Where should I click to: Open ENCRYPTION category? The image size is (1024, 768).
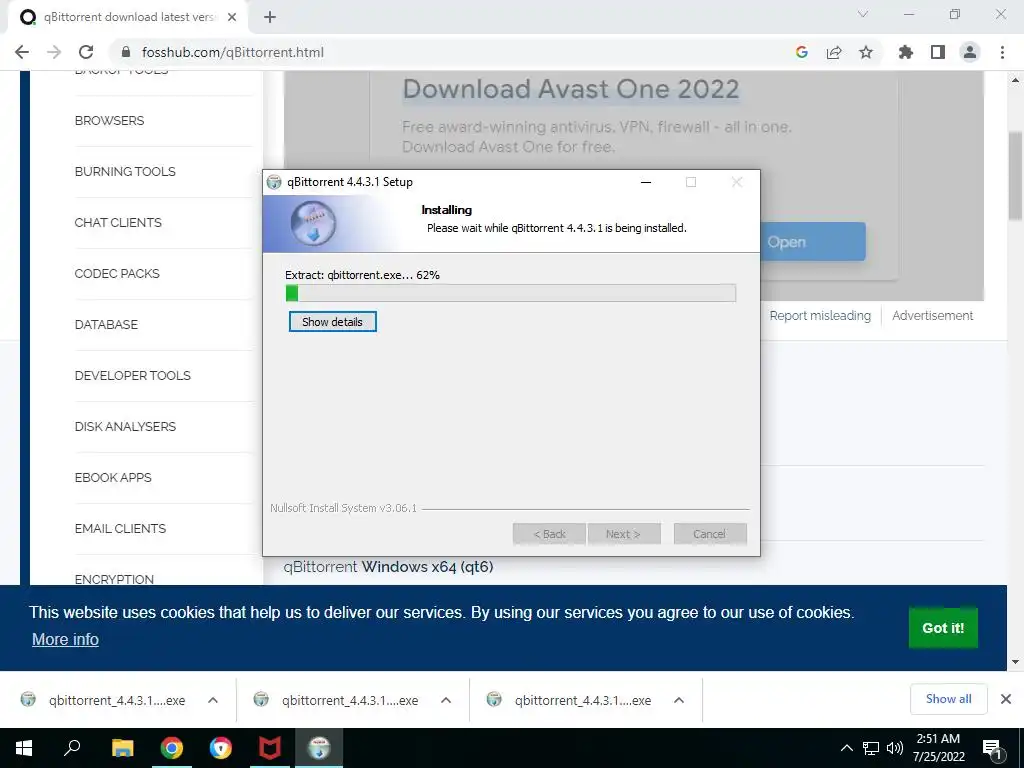[x=114, y=579]
